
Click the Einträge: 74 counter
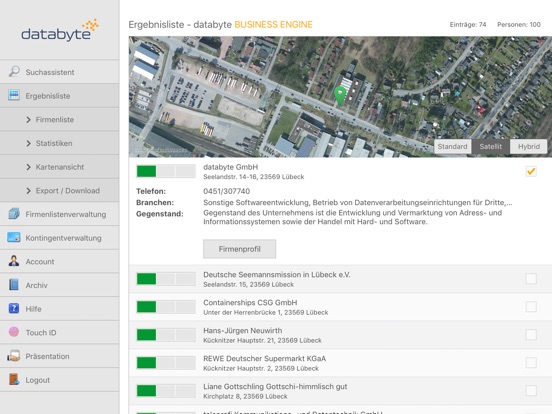[x=468, y=25]
